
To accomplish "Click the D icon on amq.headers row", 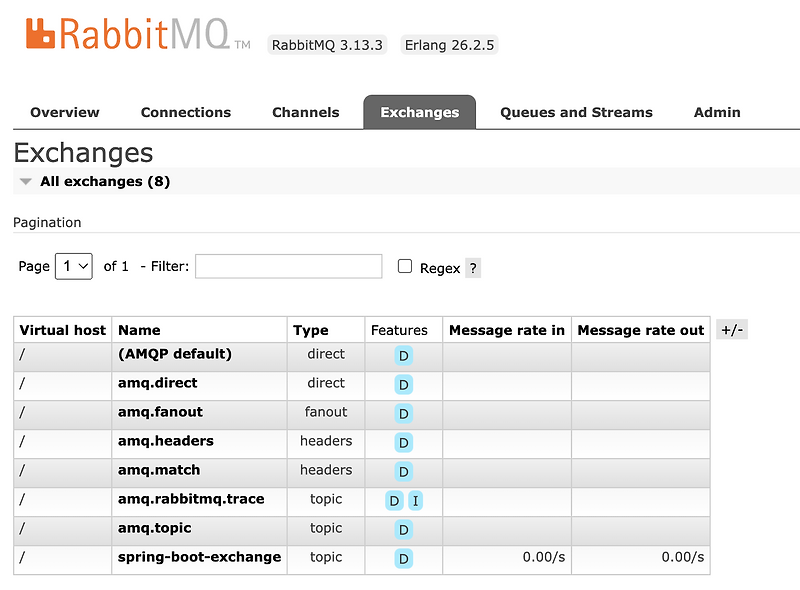I will click(x=403, y=442).
